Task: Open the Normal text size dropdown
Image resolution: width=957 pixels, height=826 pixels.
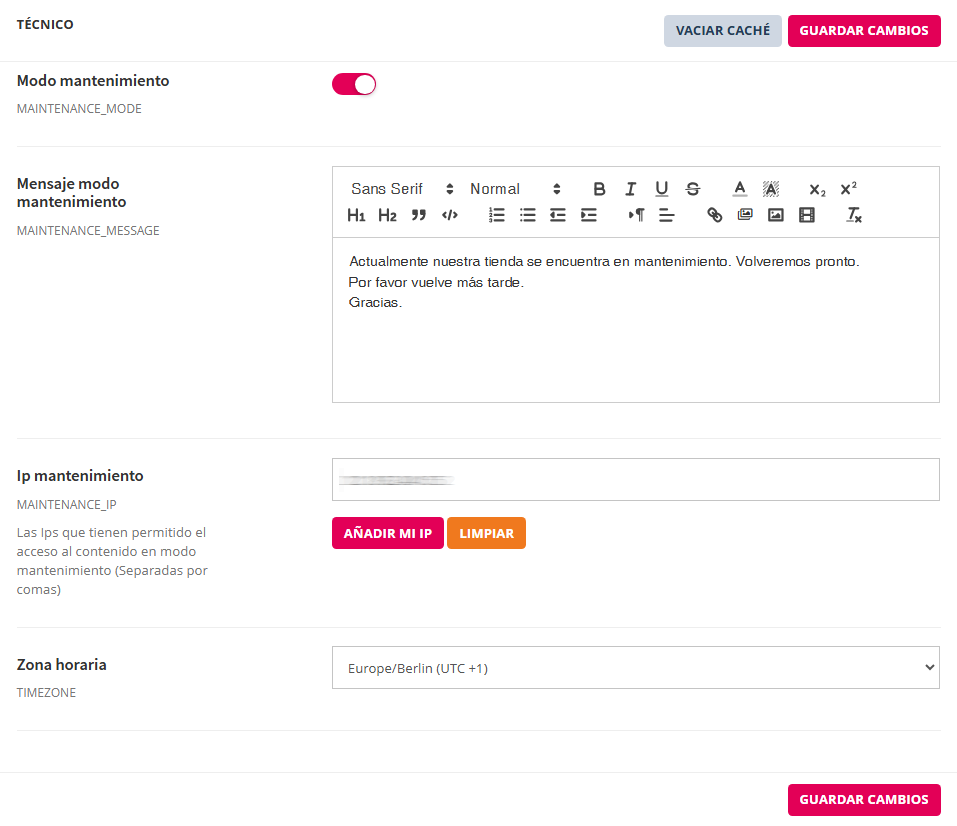Action: pos(515,189)
